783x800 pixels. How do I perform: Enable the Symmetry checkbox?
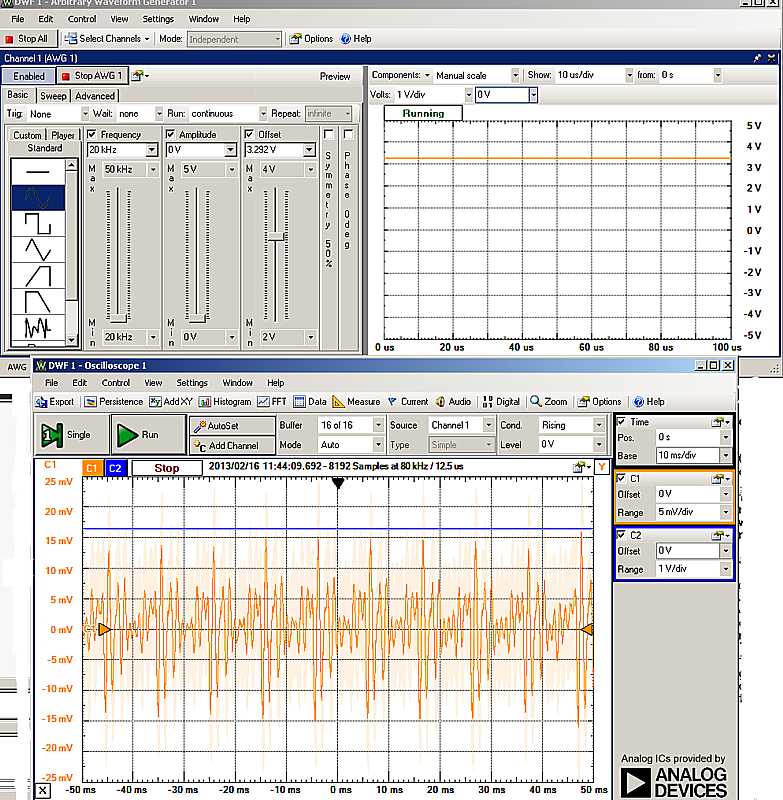pyautogui.click(x=328, y=134)
